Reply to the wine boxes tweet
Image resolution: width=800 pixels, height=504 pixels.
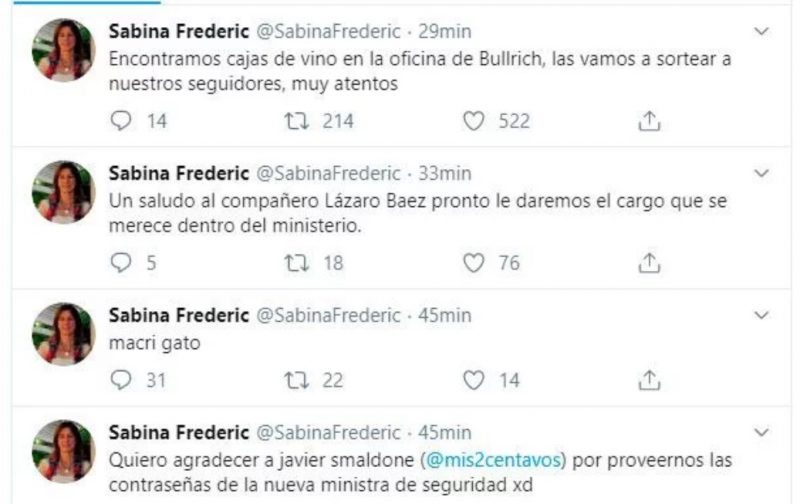[x=121, y=121]
